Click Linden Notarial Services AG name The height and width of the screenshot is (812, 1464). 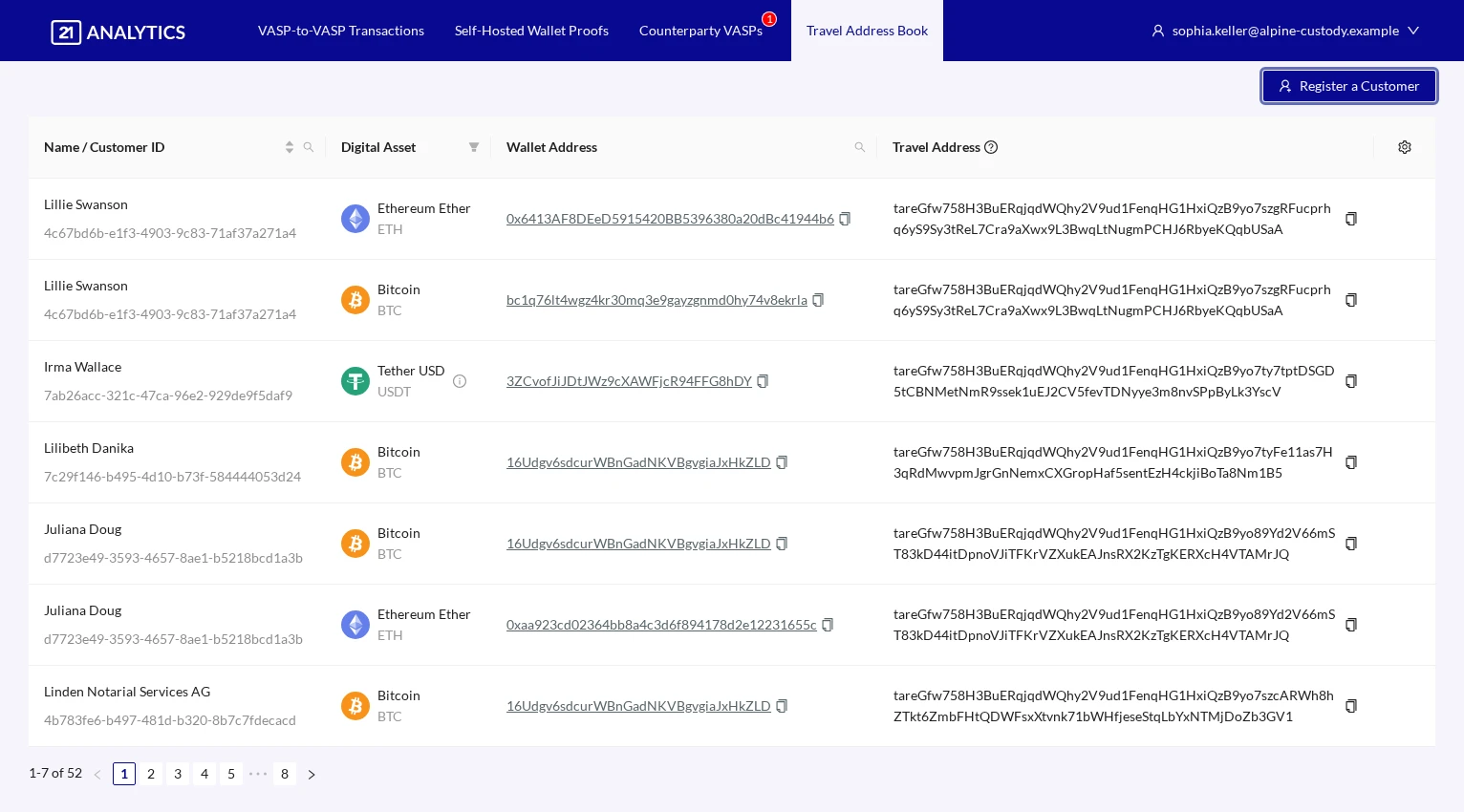(127, 692)
